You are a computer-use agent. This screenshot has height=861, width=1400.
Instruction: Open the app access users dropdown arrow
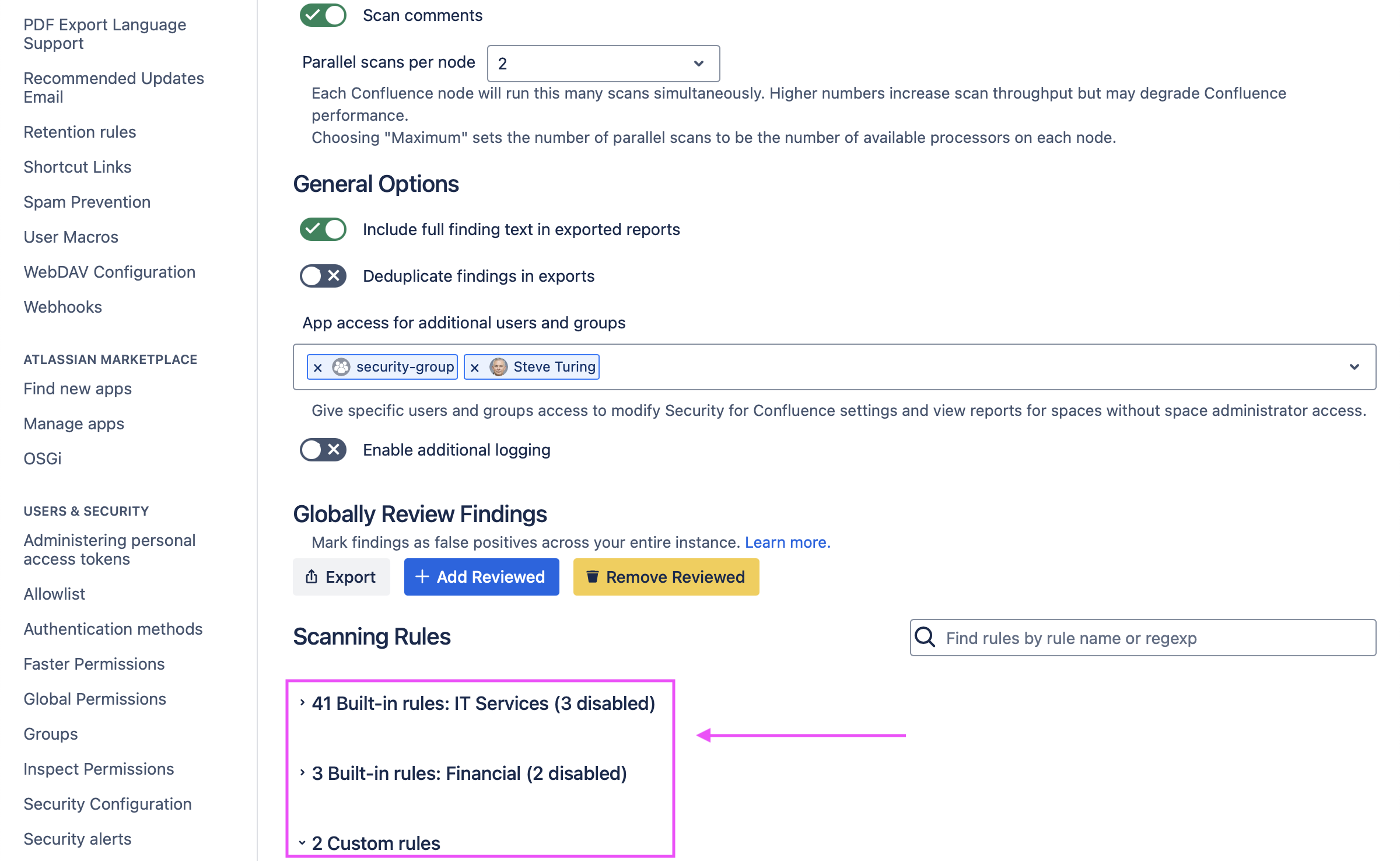coord(1354,367)
